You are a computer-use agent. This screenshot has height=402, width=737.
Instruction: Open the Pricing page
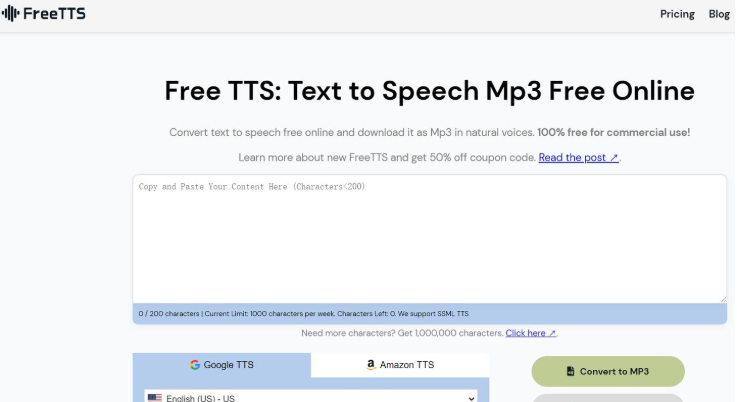[677, 14]
